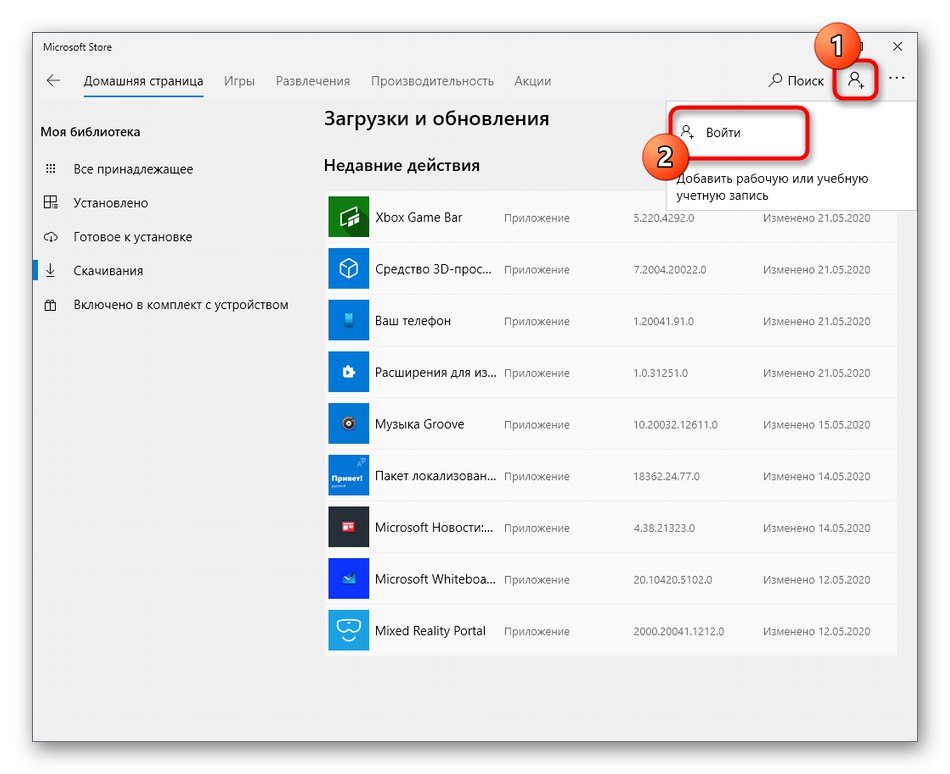Click the Groove Music app icon

point(348,424)
